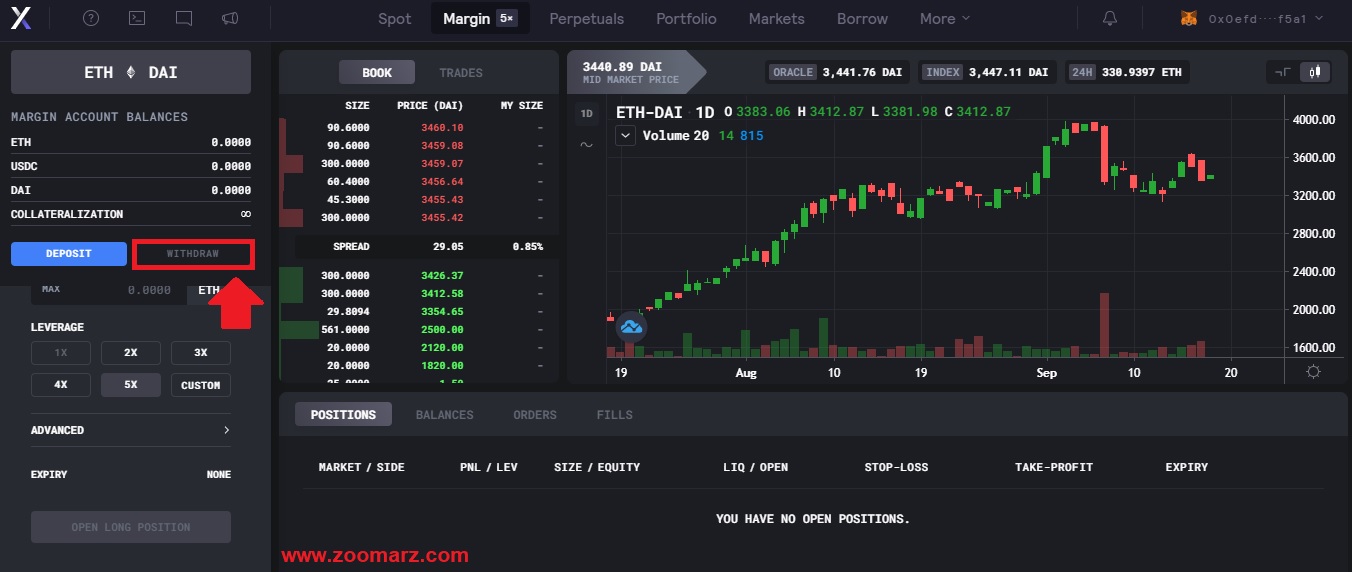The height and width of the screenshot is (572, 1352).
Task: Open the chart indicators wave icon
Action: coord(585,144)
